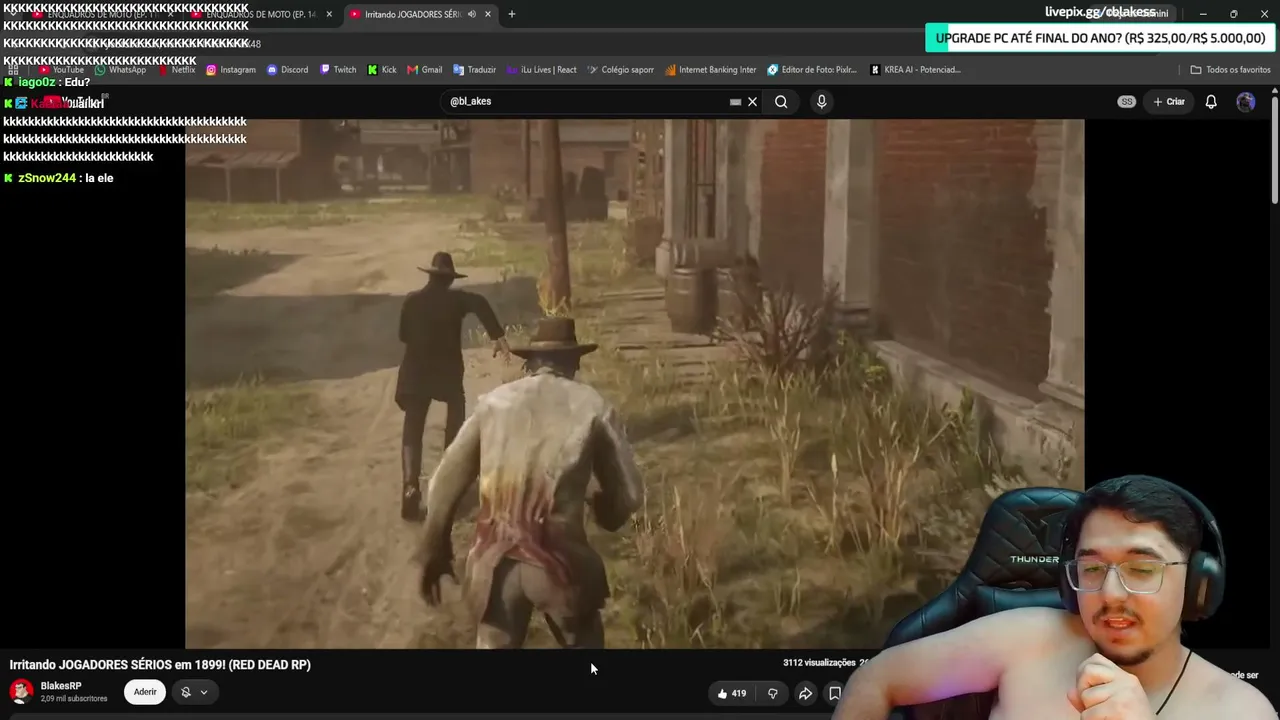The width and height of the screenshot is (1280, 720).
Task: Clear the YouTube search text
Action: [x=753, y=101]
